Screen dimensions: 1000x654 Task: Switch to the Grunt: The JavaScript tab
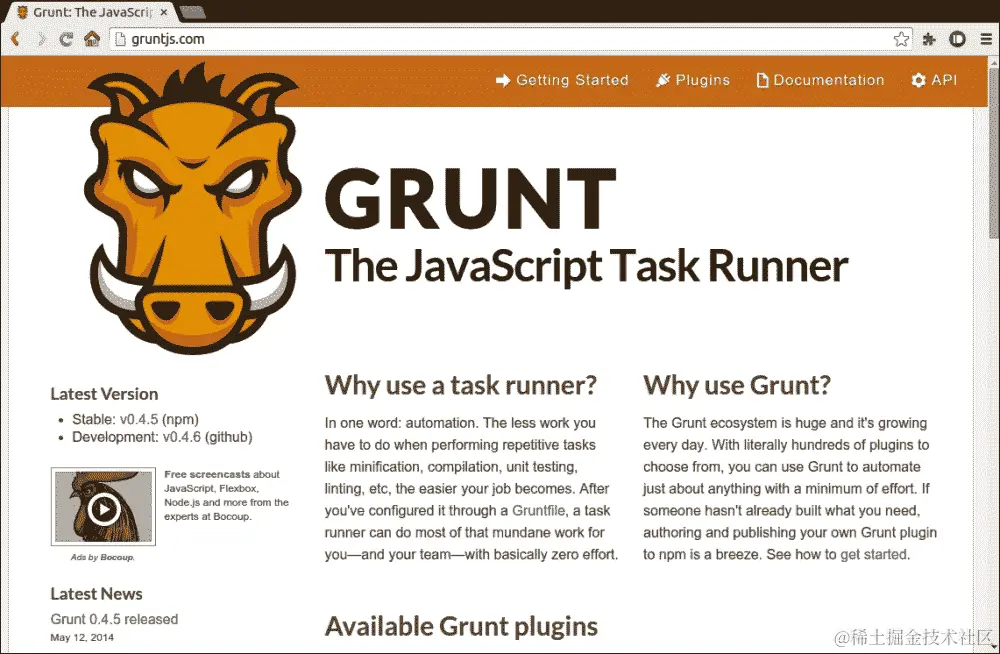[92, 12]
